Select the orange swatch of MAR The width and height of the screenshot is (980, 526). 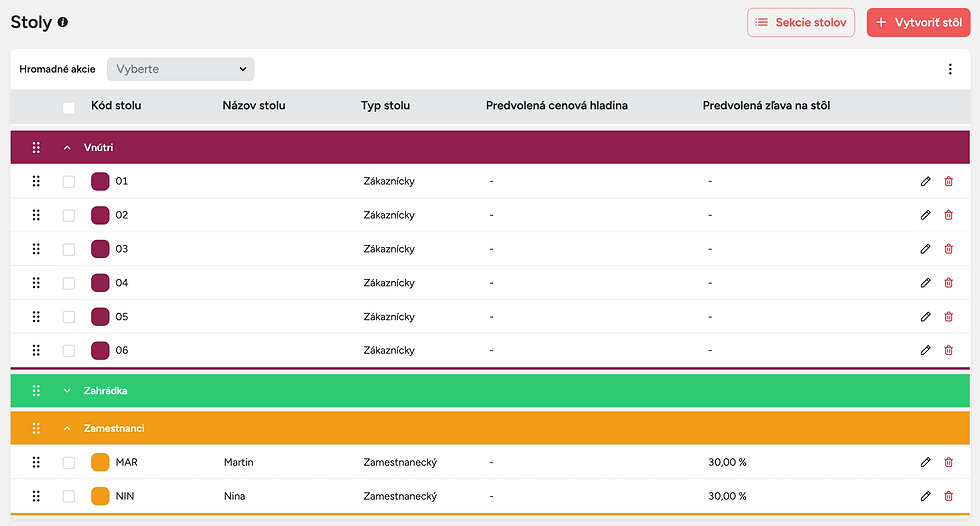pyautogui.click(x=100, y=462)
